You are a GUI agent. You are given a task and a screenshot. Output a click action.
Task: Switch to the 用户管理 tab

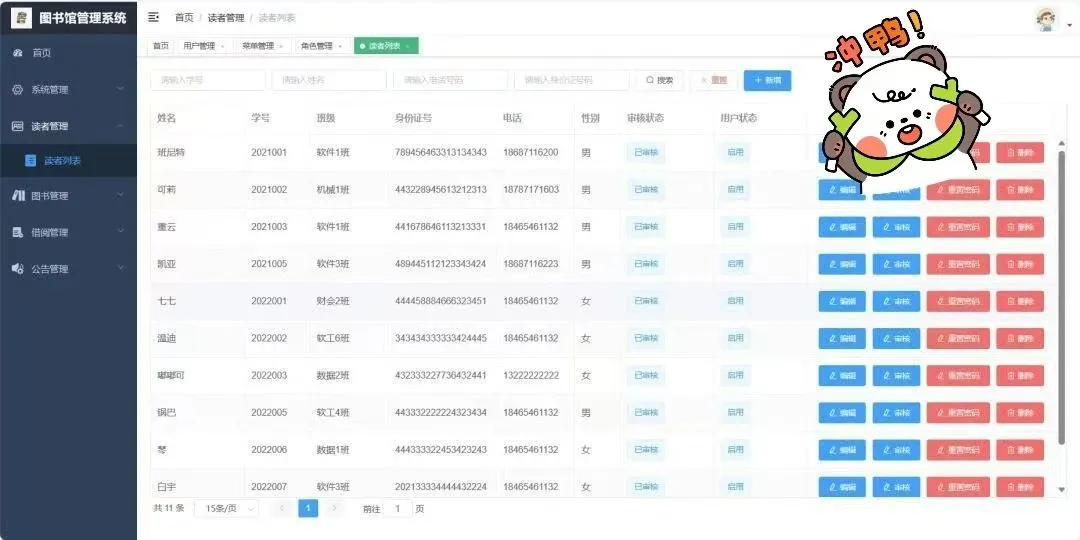click(x=203, y=46)
